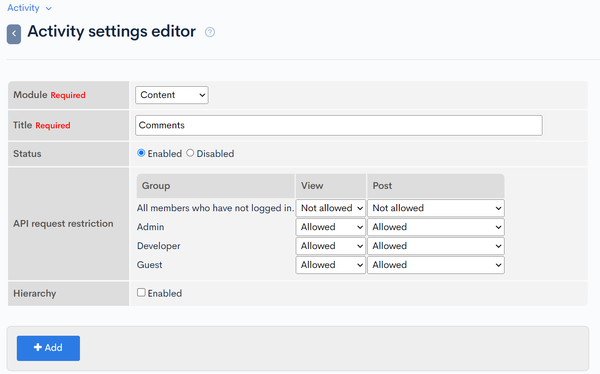Click the Activity breadcrumb link
This screenshot has height=374, width=600.
click(23, 8)
